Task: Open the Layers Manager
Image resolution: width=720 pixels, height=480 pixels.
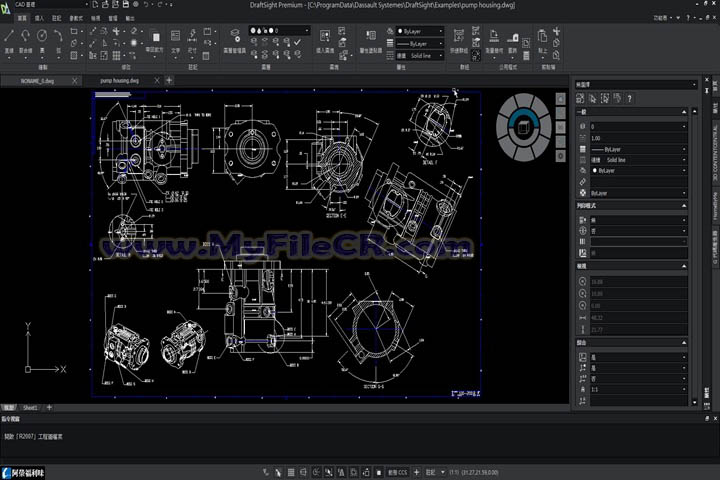Action: (x=235, y=36)
